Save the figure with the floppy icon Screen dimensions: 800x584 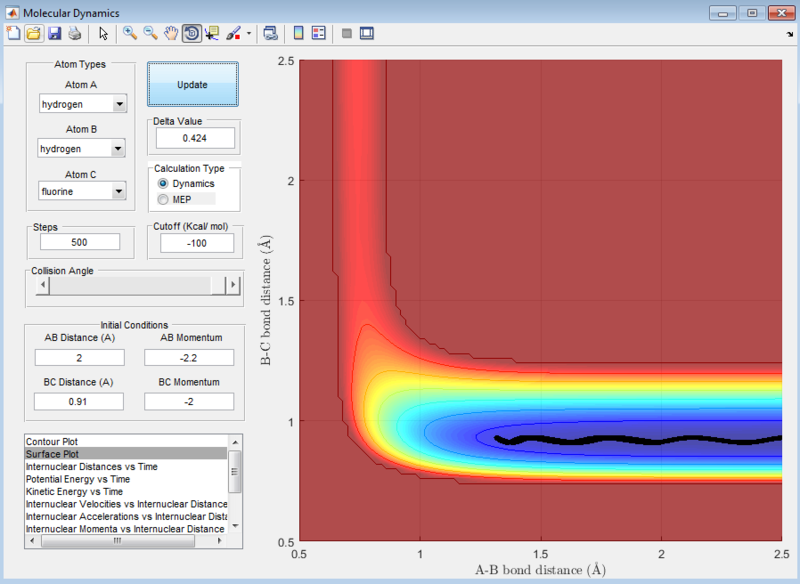pyautogui.click(x=55, y=34)
